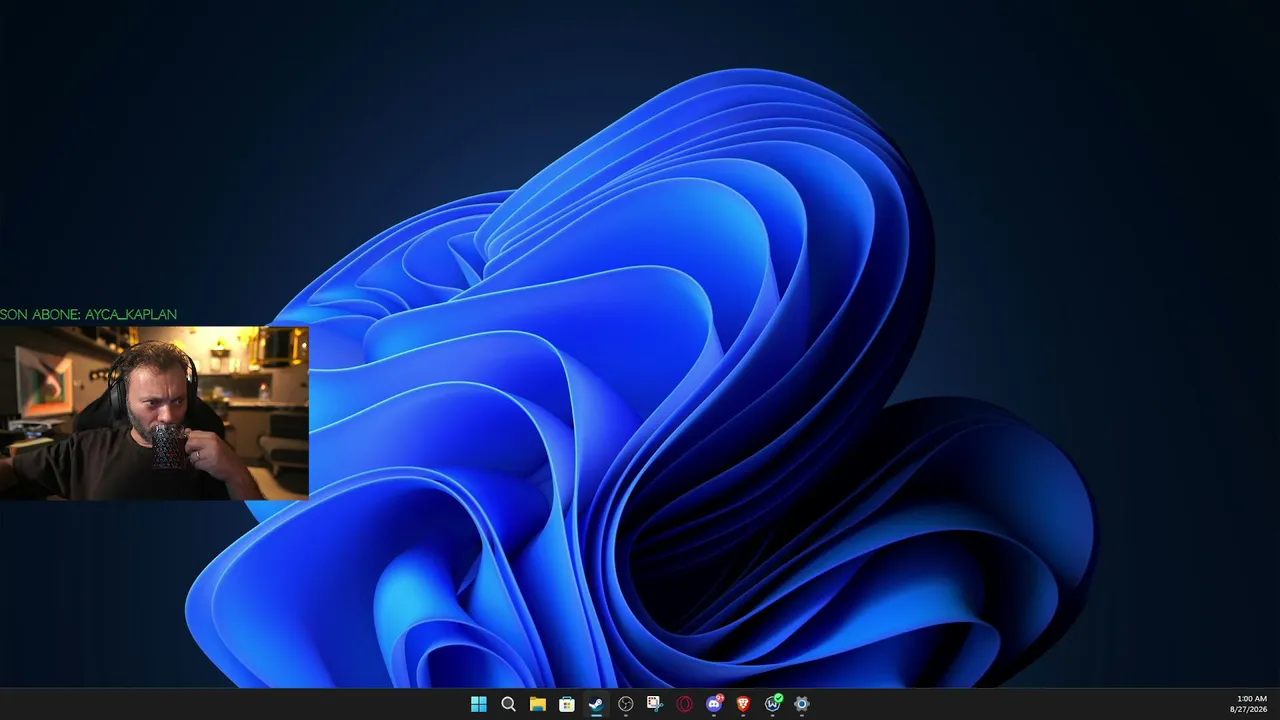Launch the Brave browser taskbar icon

pyautogui.click(x=743, y=704)
